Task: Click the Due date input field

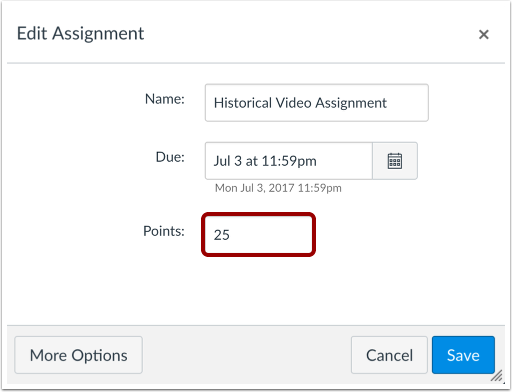Action: 289,161
